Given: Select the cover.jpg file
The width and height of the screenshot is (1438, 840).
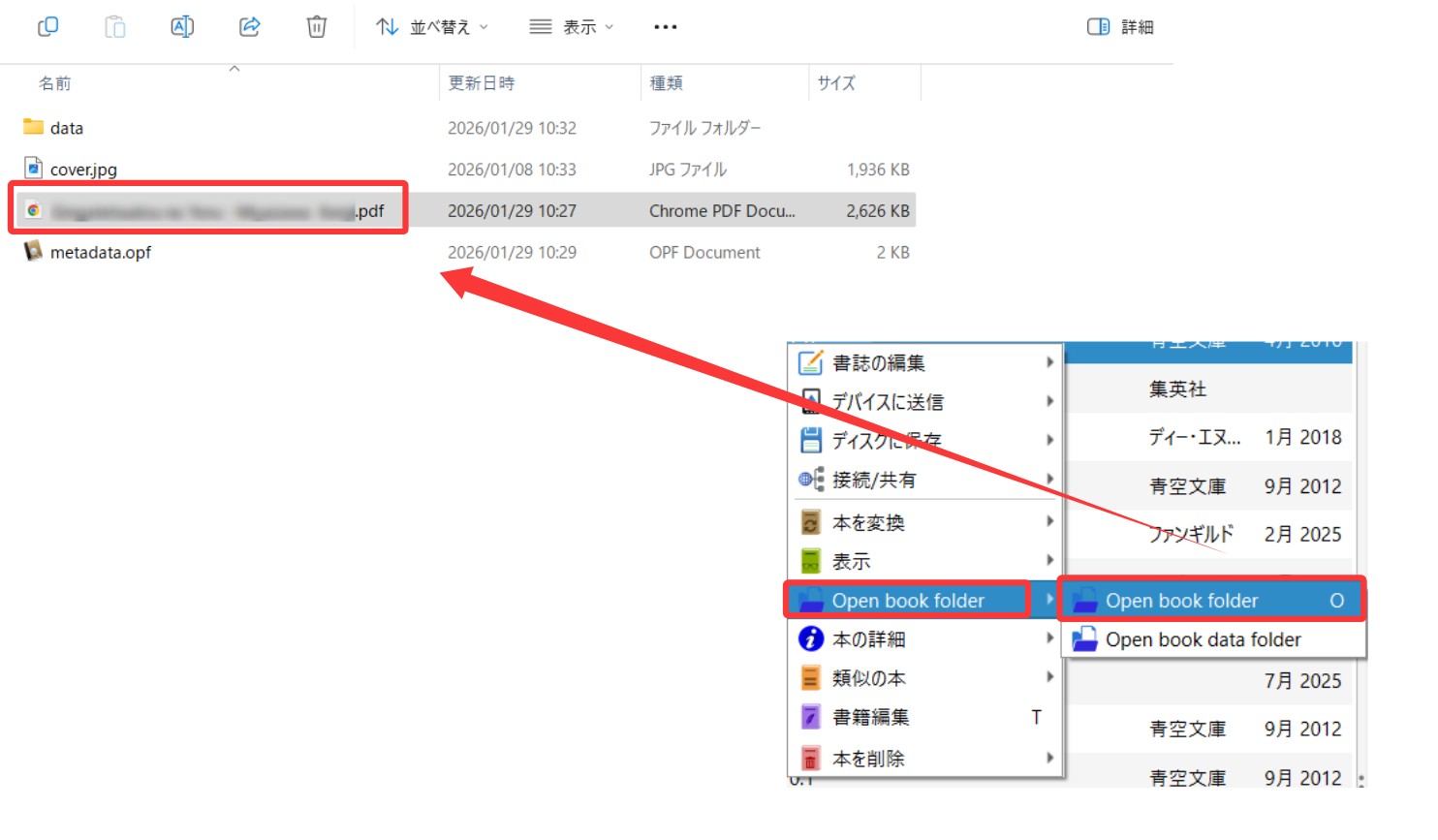Looking at the screenshot, I should [83, 170].
